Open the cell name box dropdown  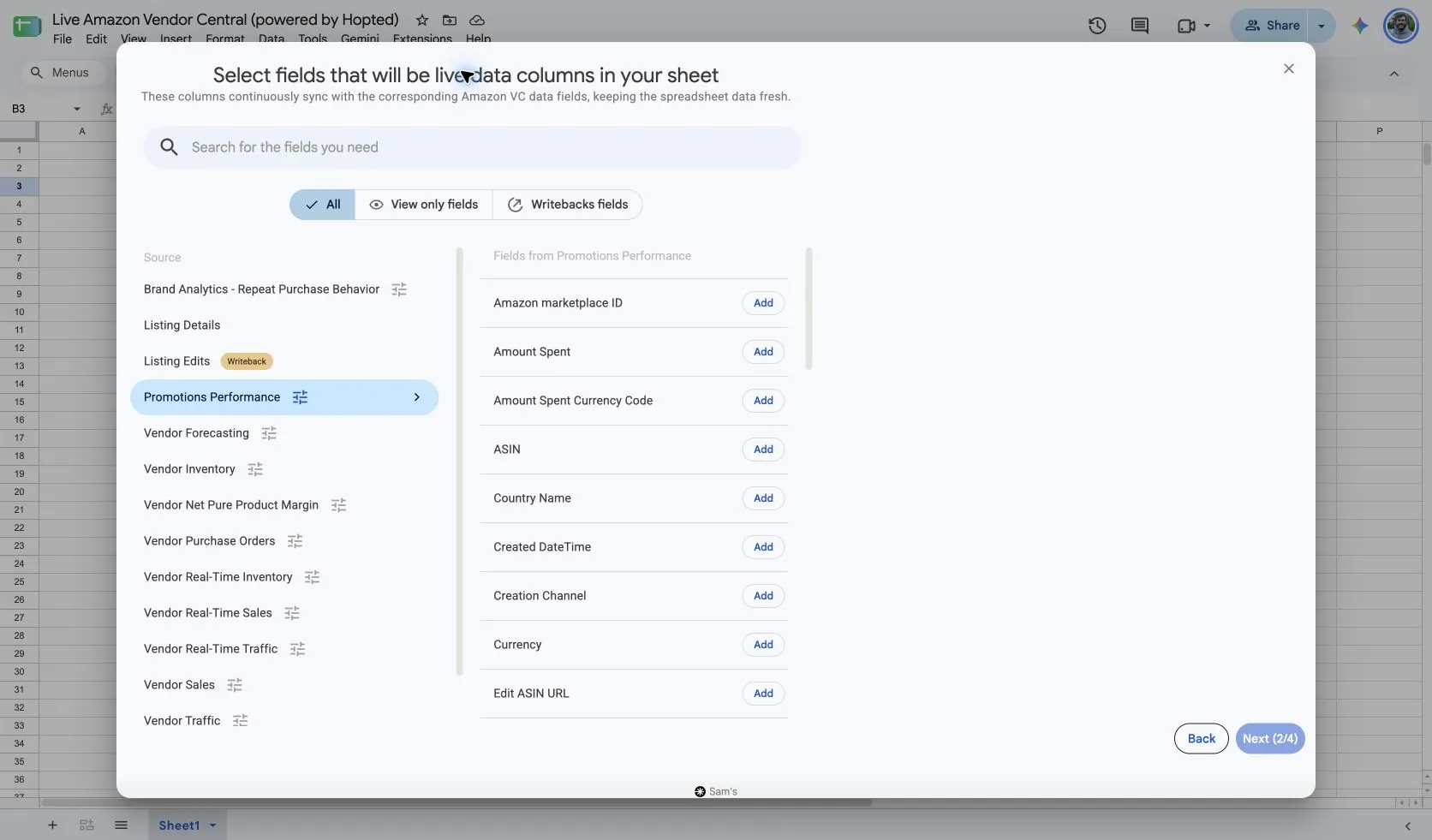tap(77, 109)
